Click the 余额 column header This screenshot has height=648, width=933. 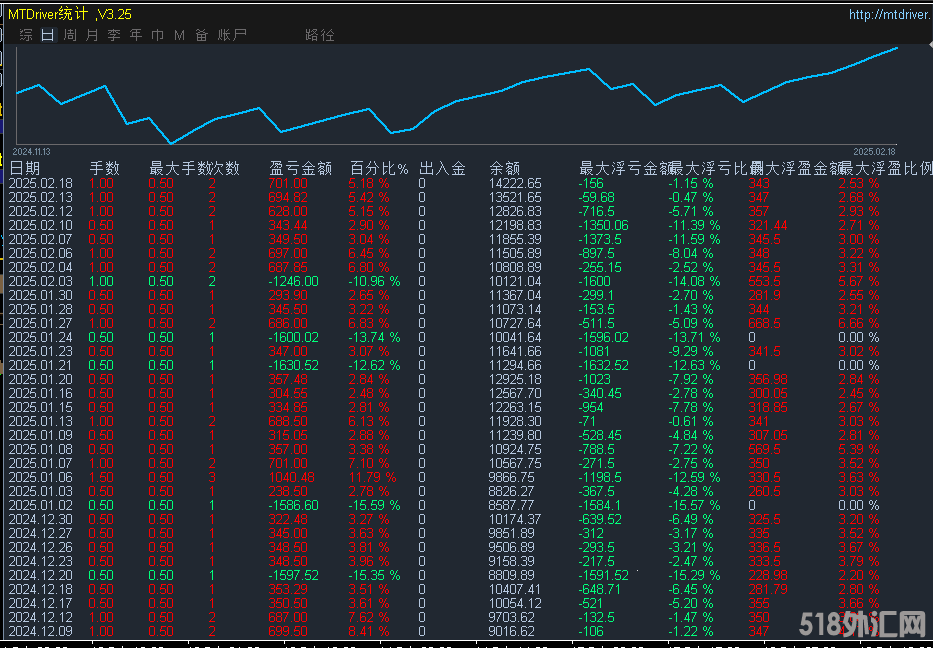(x=505, y=168)
